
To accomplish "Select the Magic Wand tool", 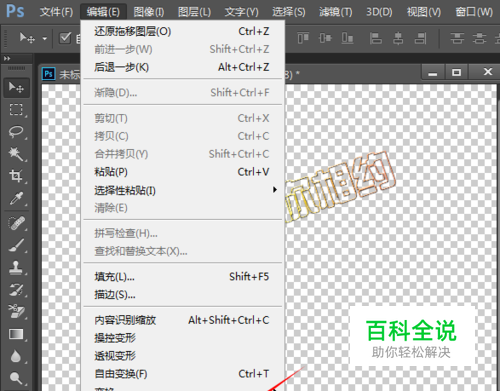I will point(16,154).
